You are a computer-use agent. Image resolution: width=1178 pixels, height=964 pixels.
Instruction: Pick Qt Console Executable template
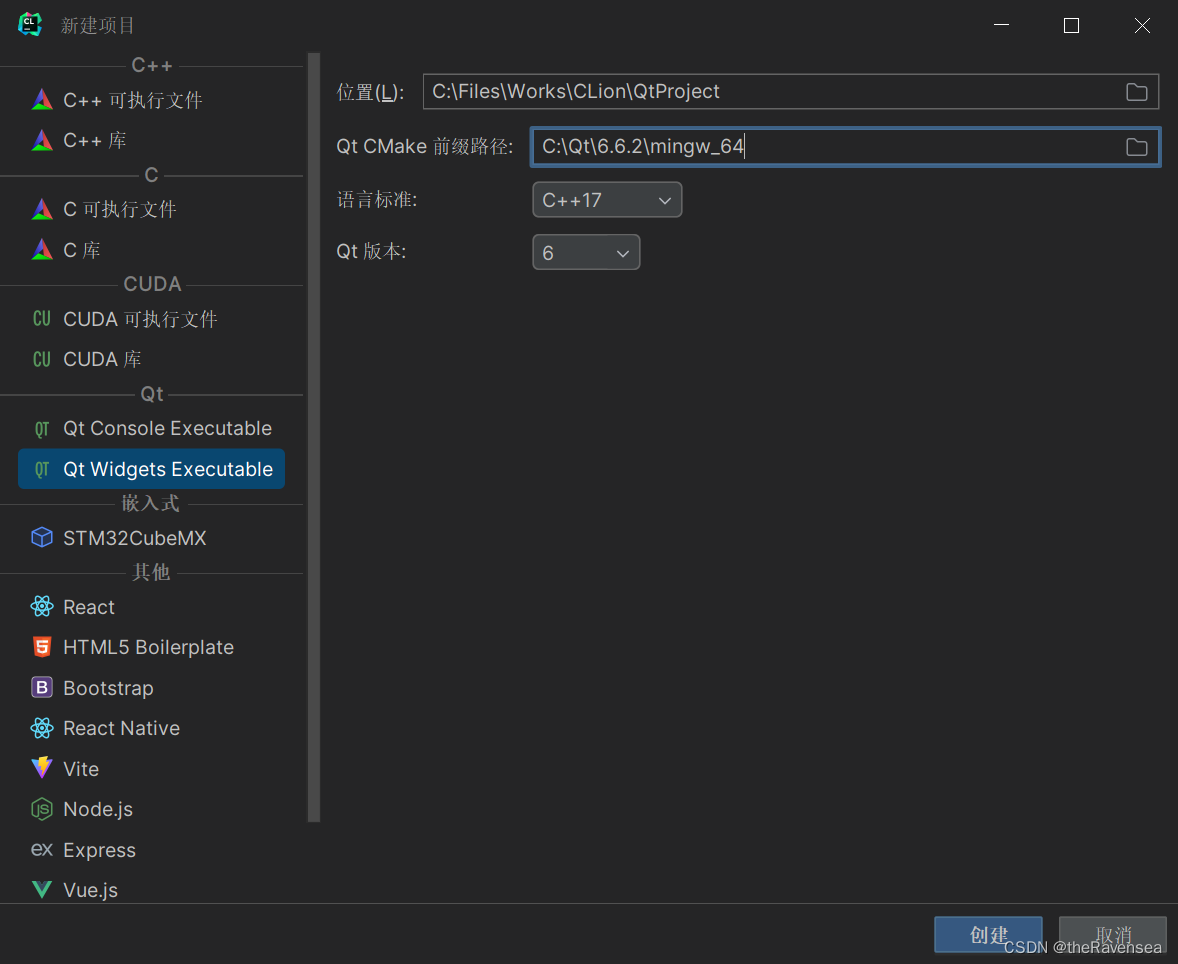pos(151,428)
